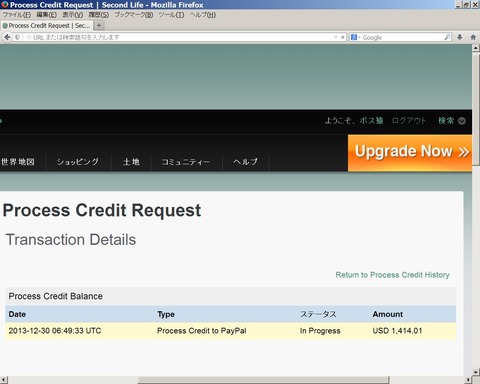480x384 pixels.
Task: Click the site identity icon in URL bar
Action: coord(18,37)
